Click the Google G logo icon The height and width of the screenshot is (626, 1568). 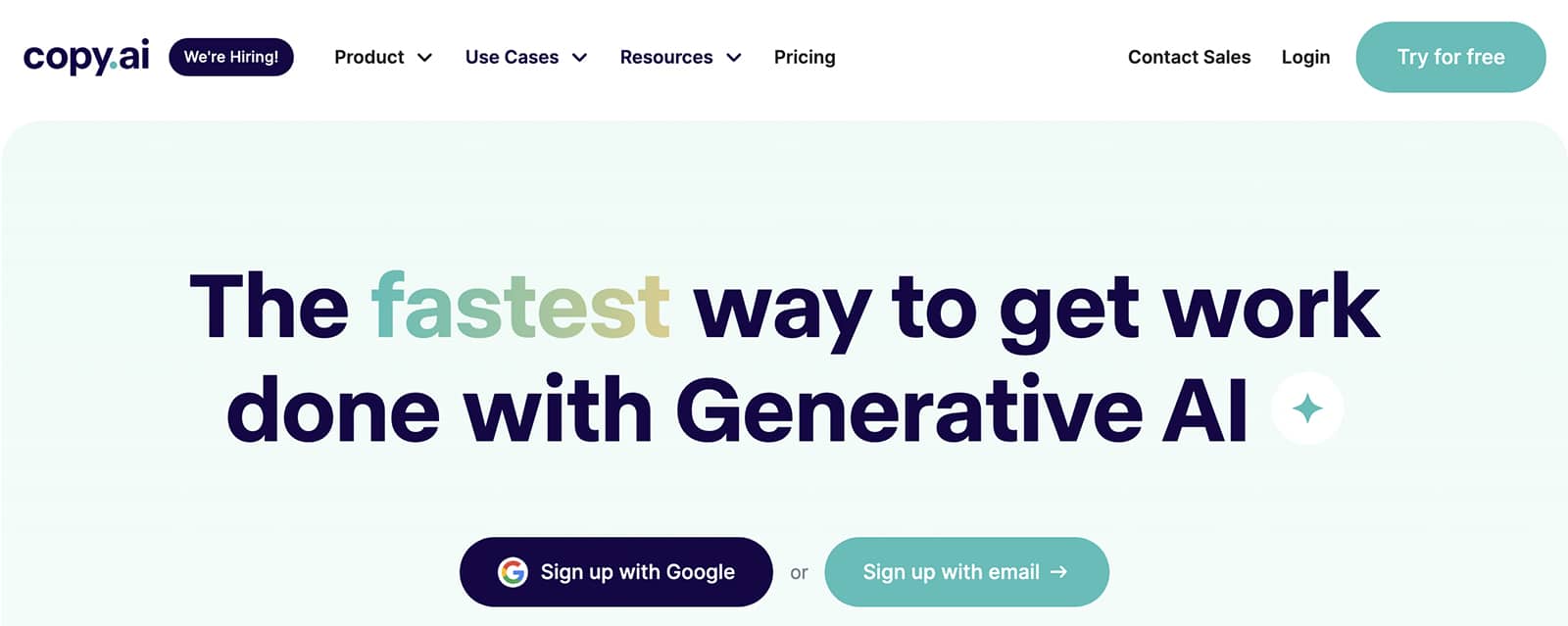coord(513,572)
